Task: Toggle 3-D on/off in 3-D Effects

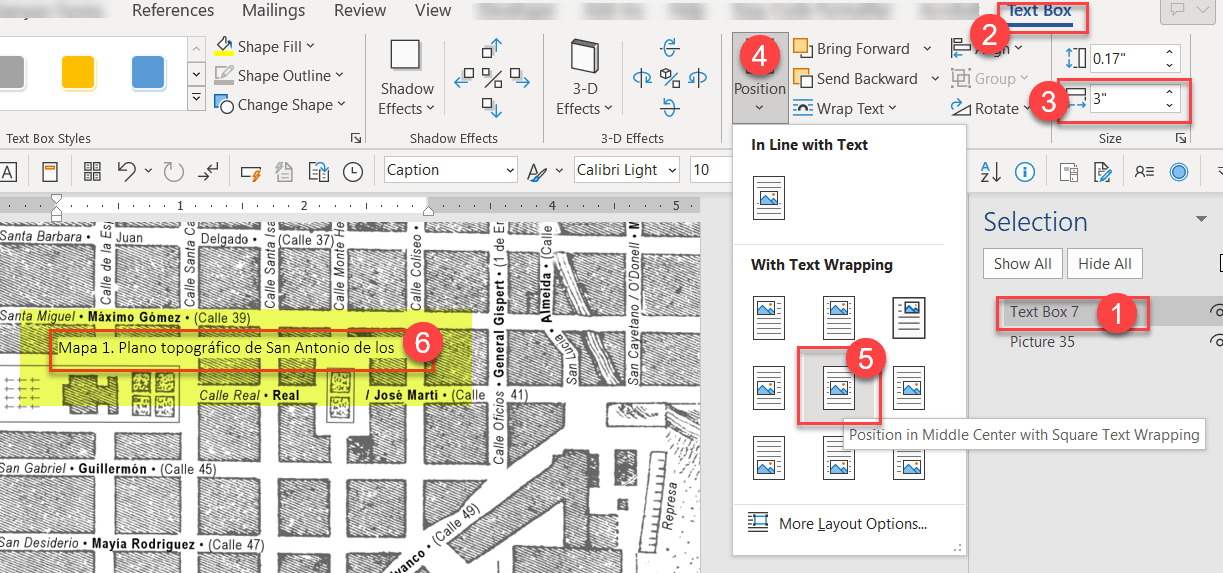Action: click(670, 78)
